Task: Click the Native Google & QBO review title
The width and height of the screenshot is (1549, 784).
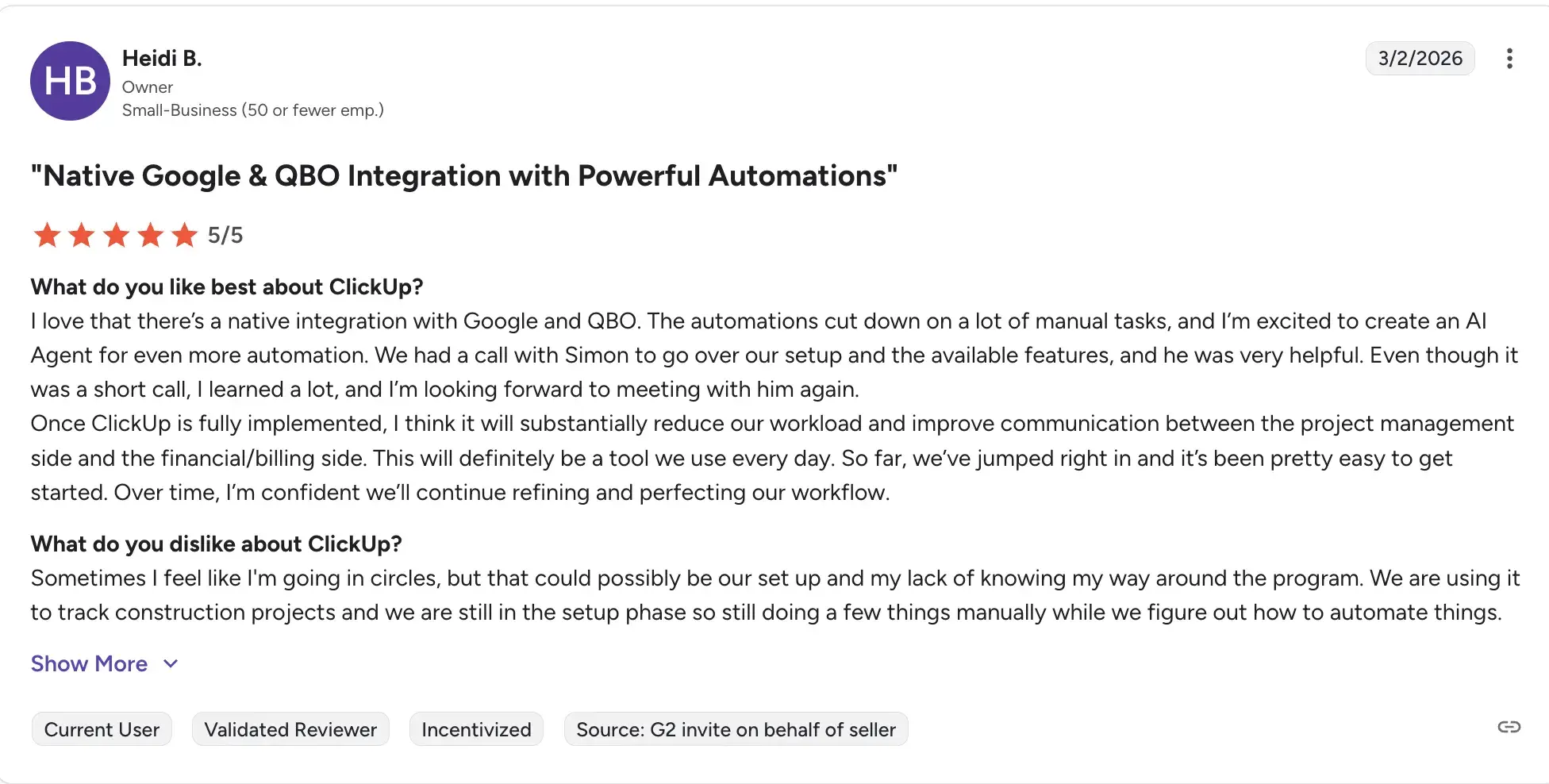Action: coord(464,175)
